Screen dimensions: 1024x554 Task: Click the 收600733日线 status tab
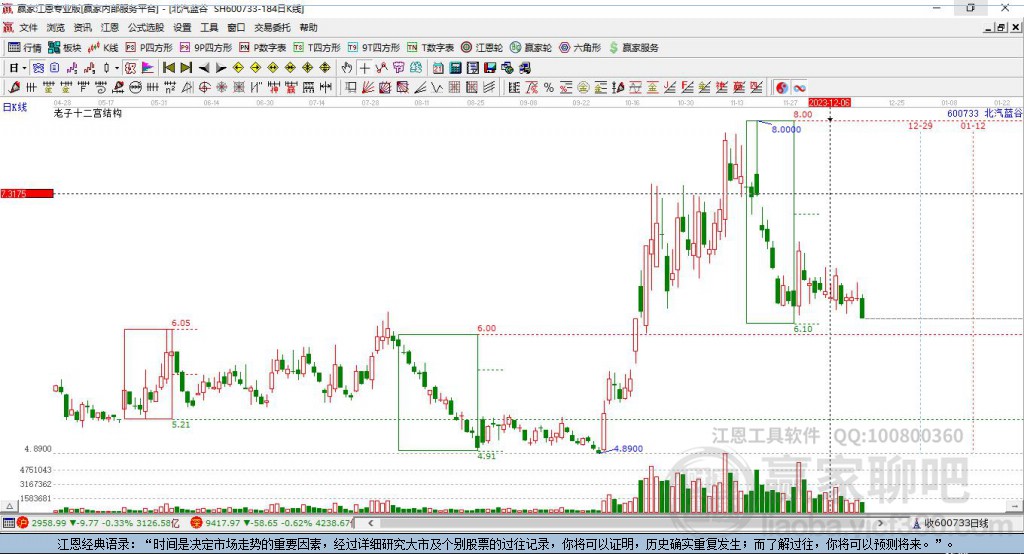pos(951,523)
